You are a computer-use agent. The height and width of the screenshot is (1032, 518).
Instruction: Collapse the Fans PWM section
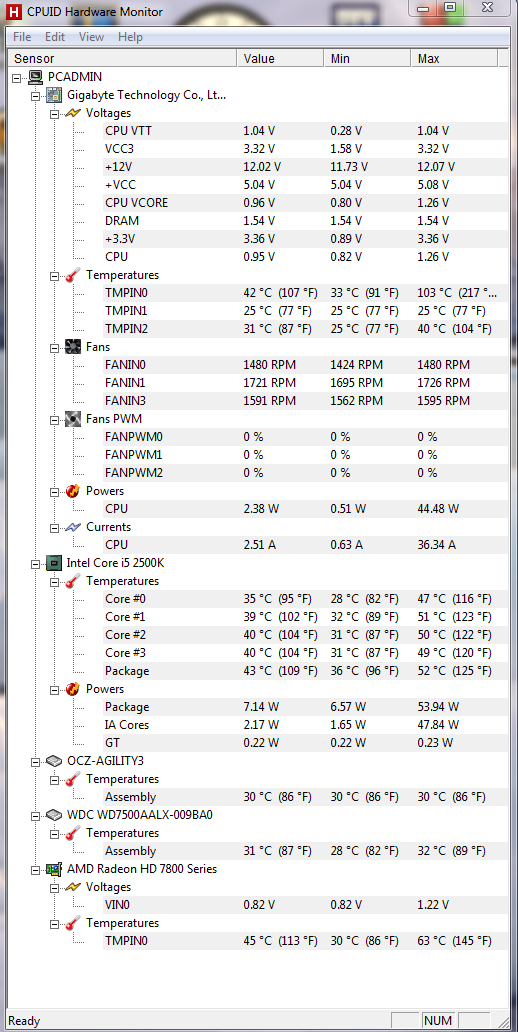point(55,419)
